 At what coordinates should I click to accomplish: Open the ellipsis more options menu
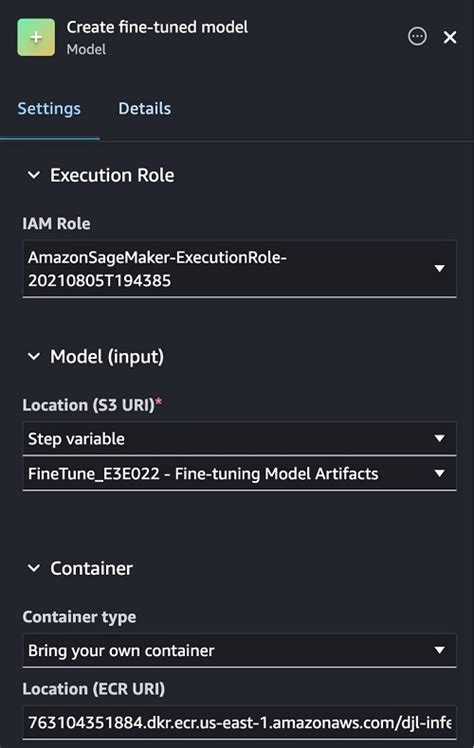point(417,36)
